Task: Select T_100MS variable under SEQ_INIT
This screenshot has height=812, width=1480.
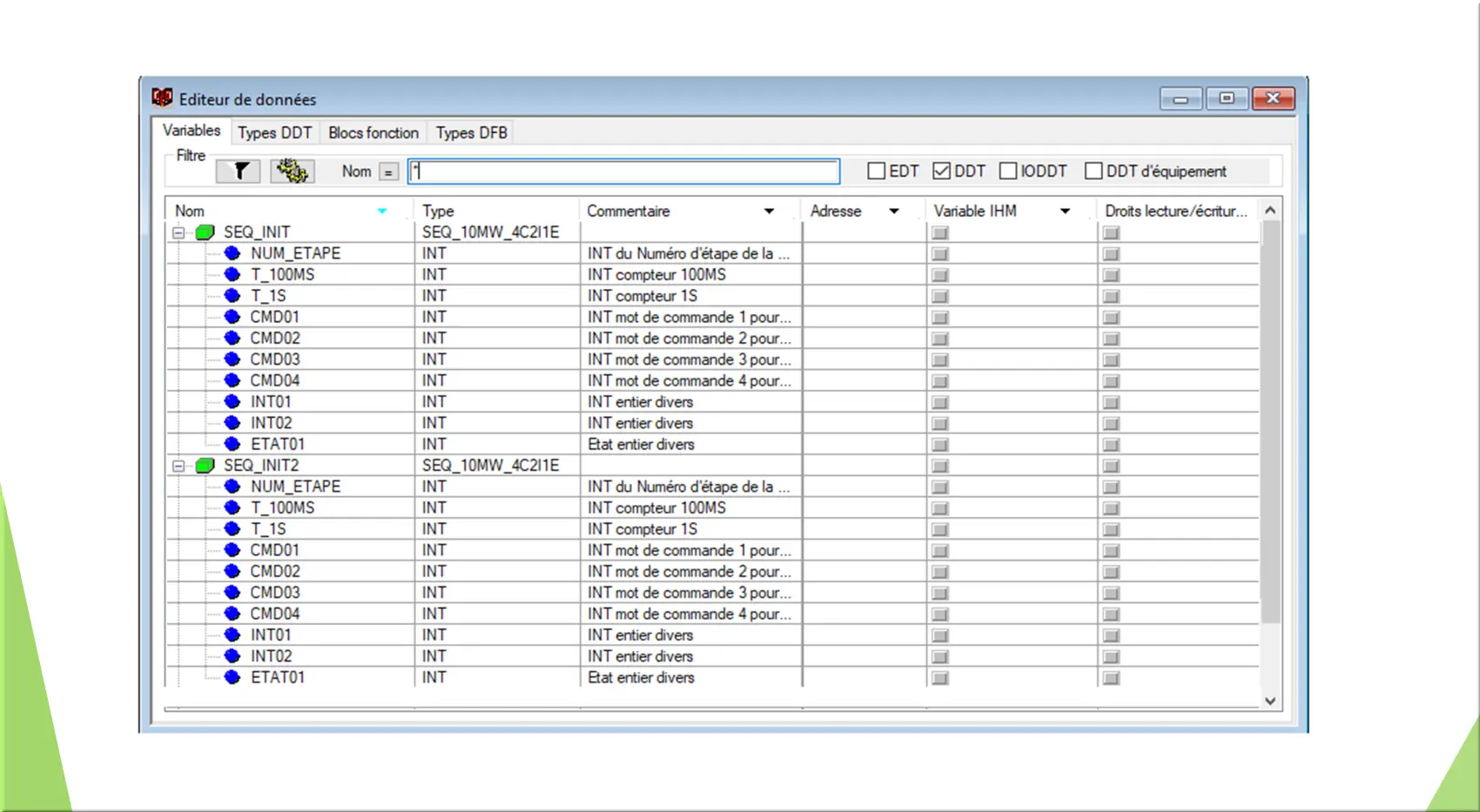Action: point(282,275)
